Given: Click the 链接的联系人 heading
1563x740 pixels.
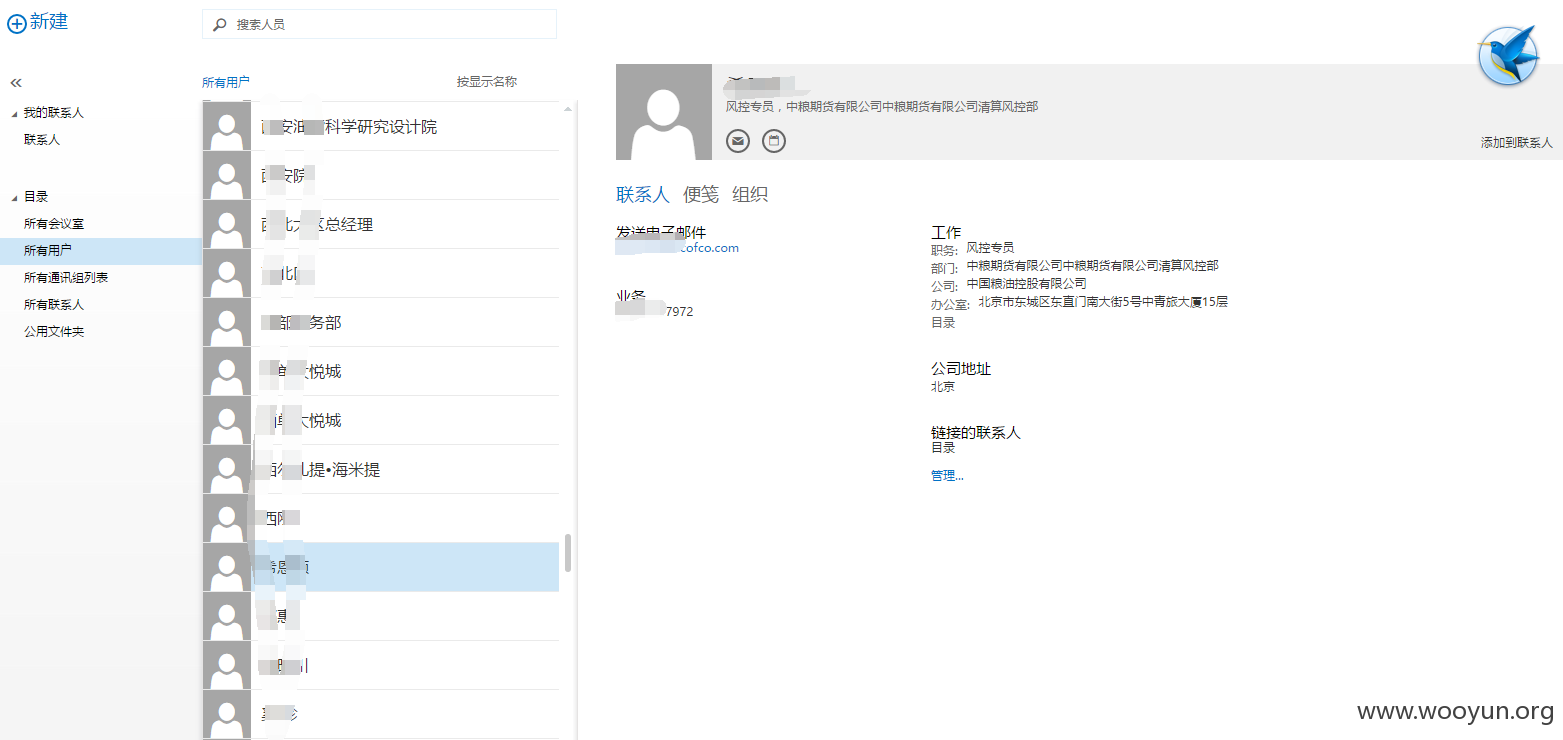Looking at the screenshot, I should pyautogui.click(x=976, y=433).
